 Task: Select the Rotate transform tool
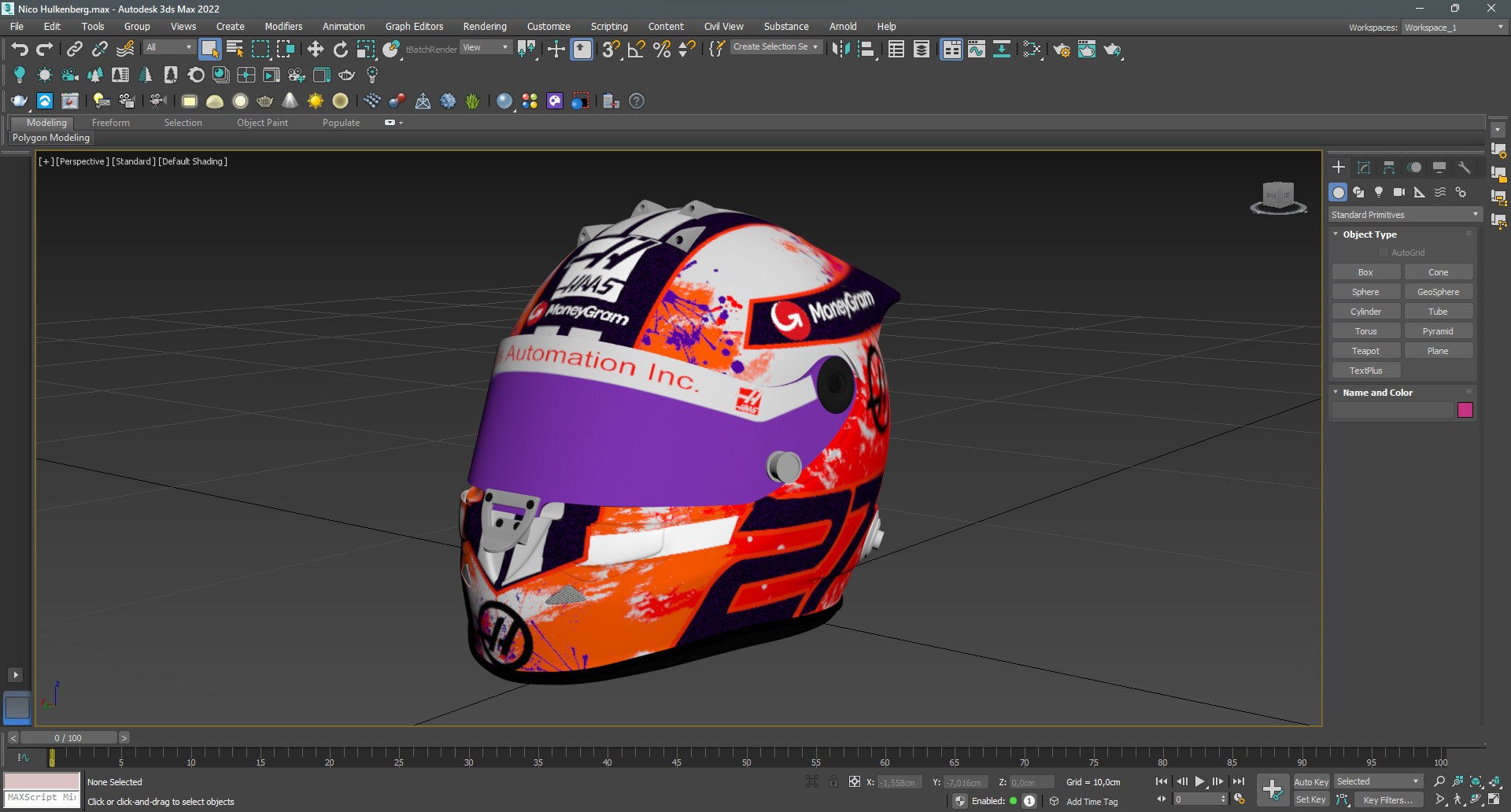[x=341, y=50]
